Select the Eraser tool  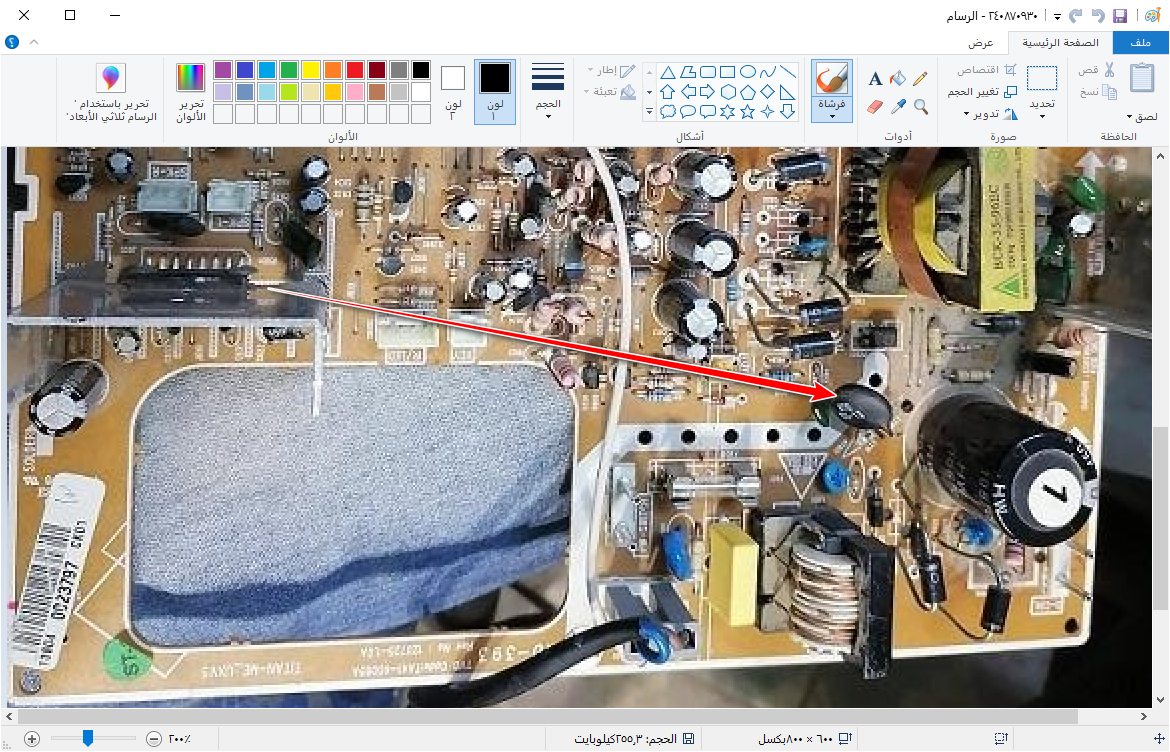click(x=875, y=107)
